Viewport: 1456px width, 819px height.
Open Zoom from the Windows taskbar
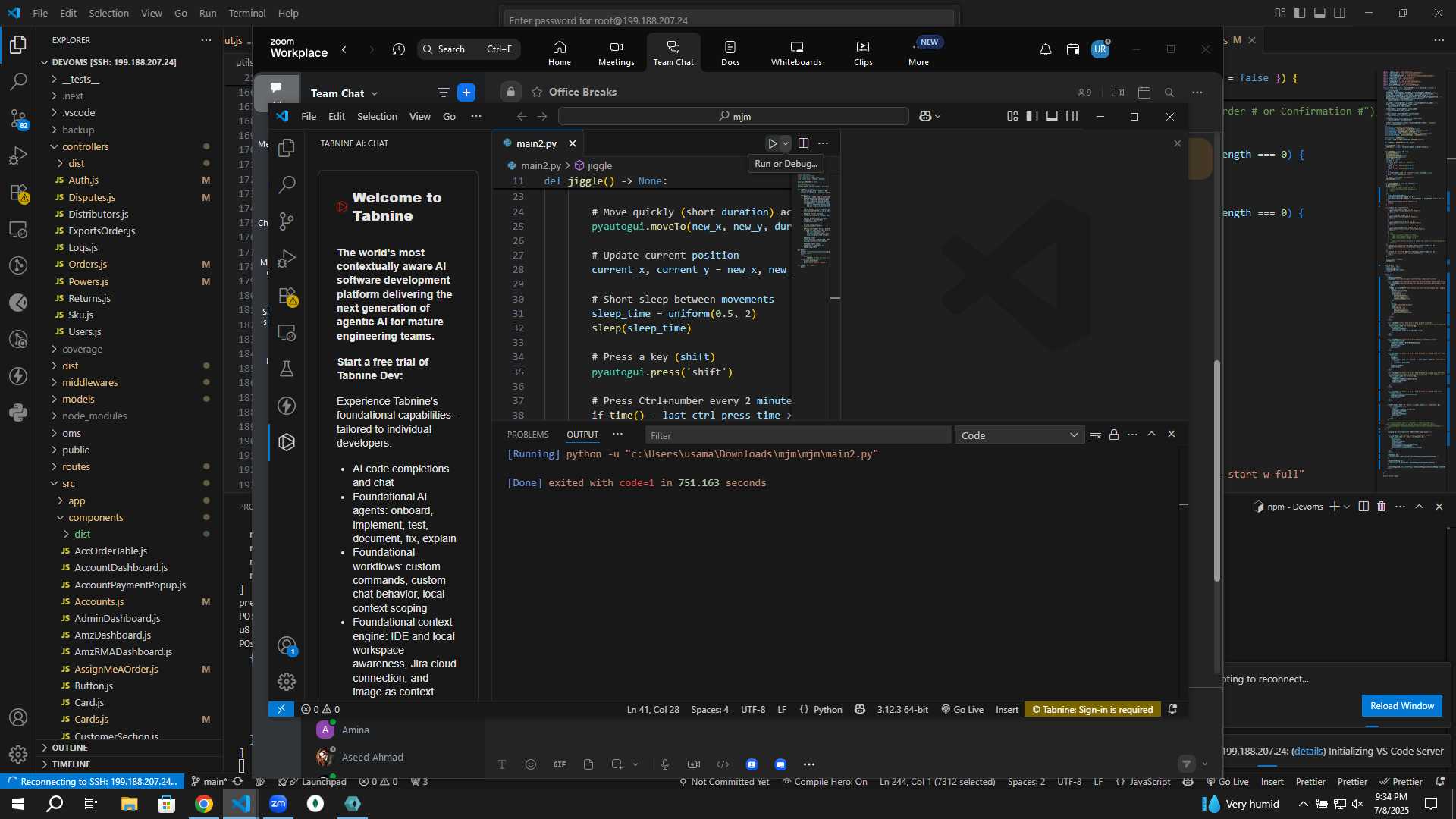click(x=278, y=804)
